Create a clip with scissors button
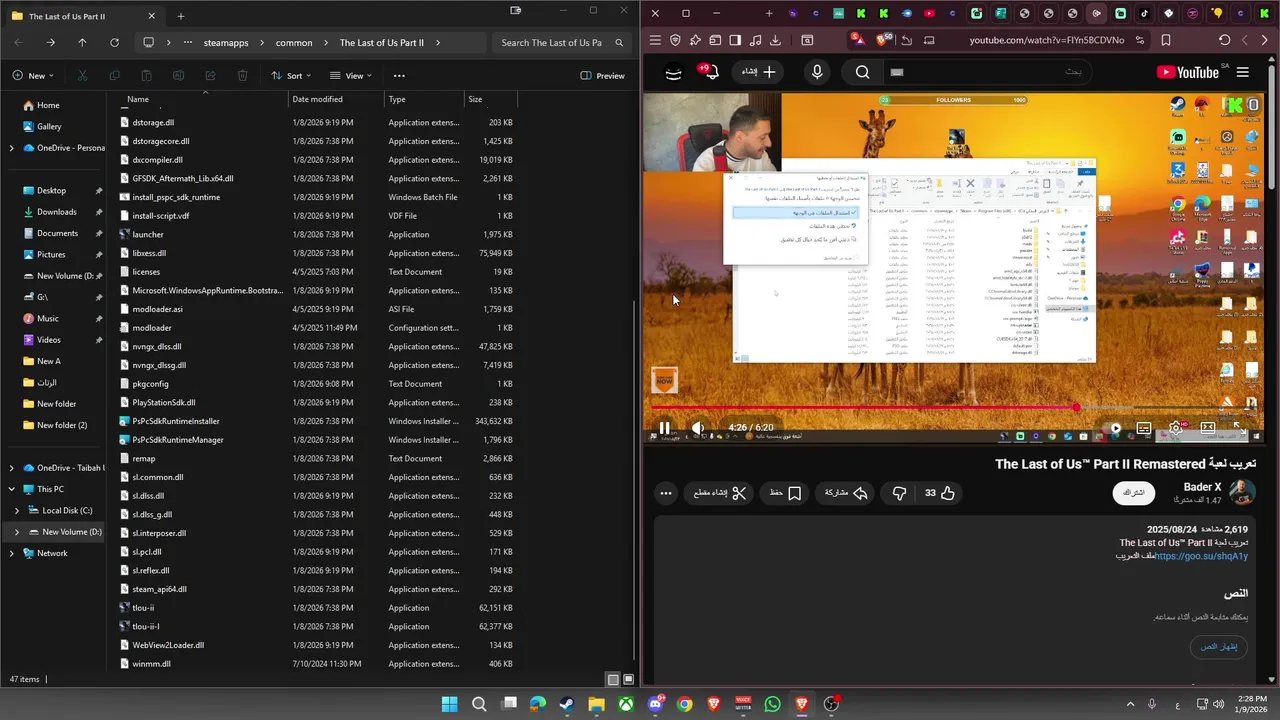 [720, 493]
